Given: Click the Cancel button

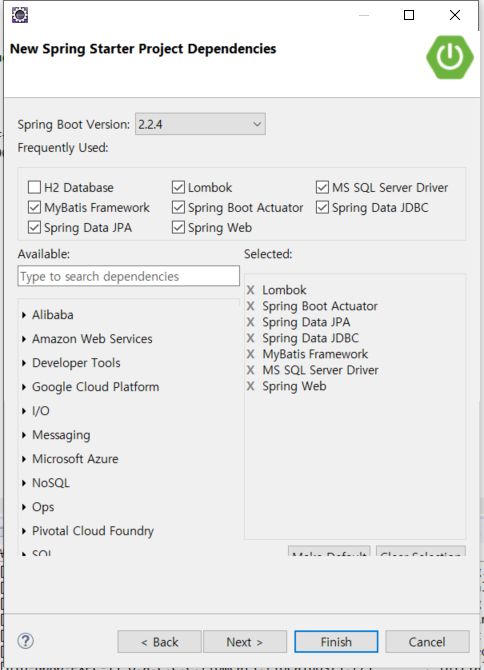Looking at the screenshot, I should tap(427, 641).
